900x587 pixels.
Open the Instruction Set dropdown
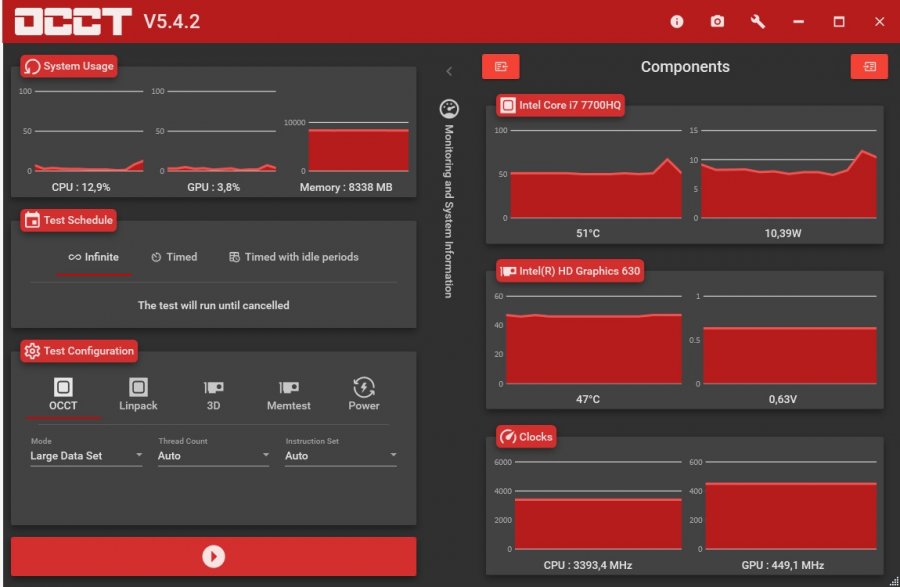(x=341, y=456)
